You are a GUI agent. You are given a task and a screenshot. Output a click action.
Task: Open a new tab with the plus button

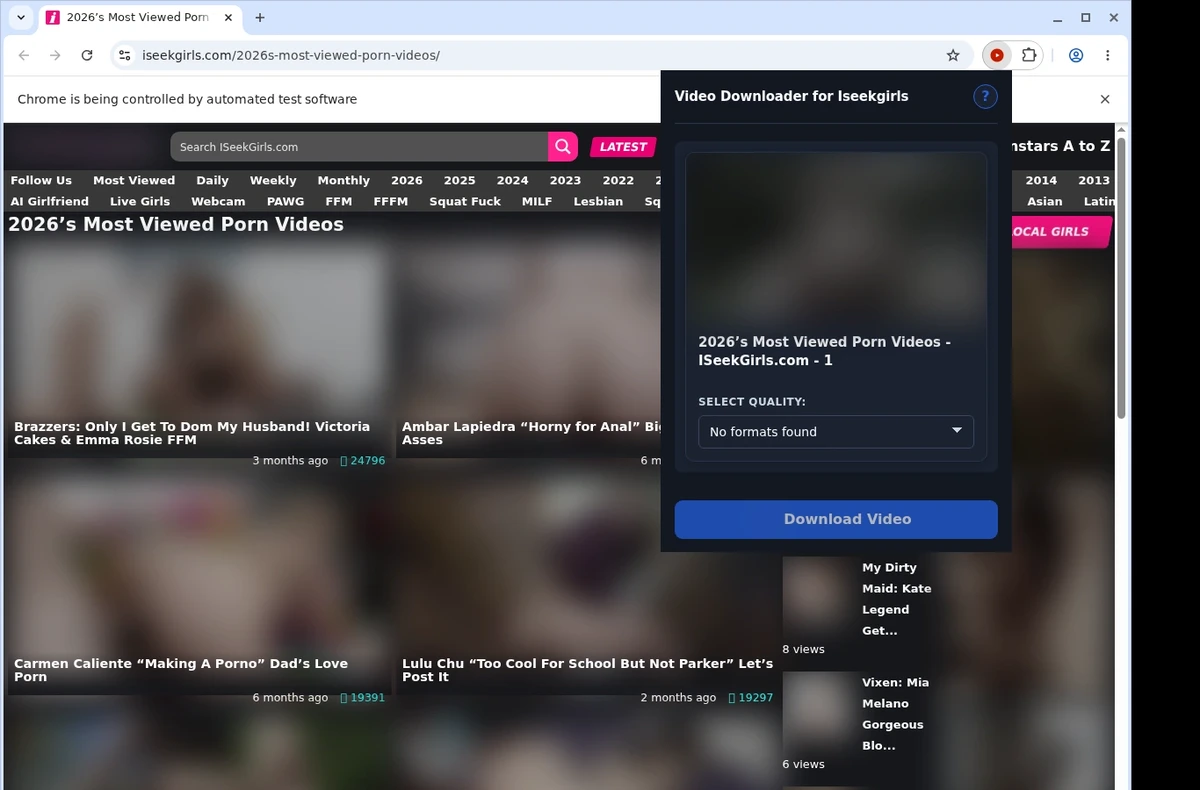click(260, 18)
